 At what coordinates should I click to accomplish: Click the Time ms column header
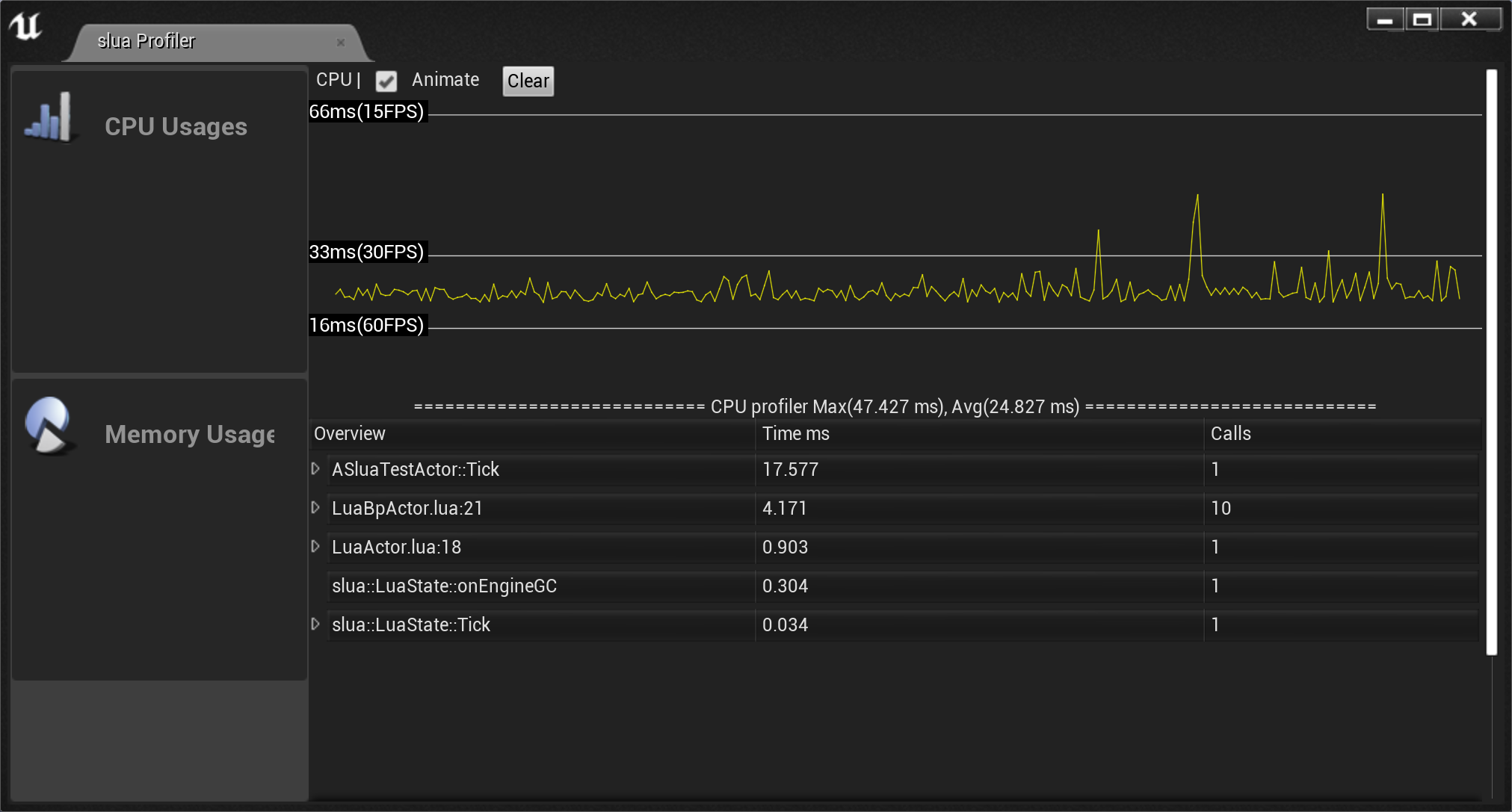coord(796,433)
